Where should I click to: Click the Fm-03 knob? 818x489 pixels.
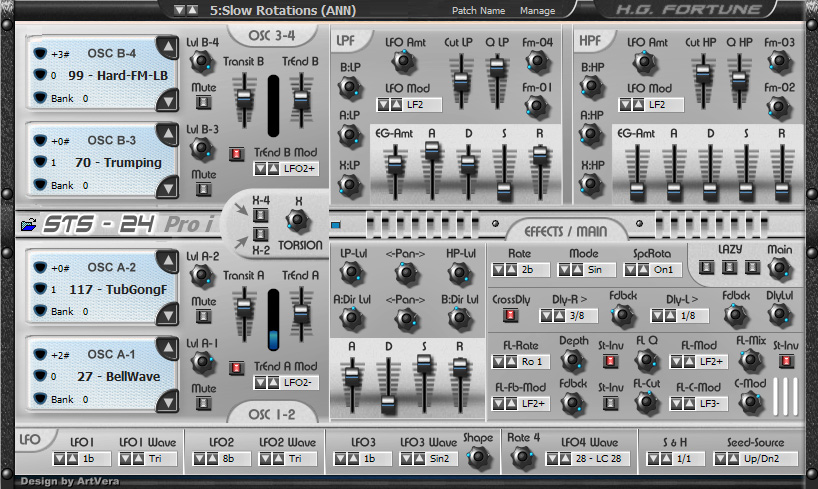[x=779, y=62]
